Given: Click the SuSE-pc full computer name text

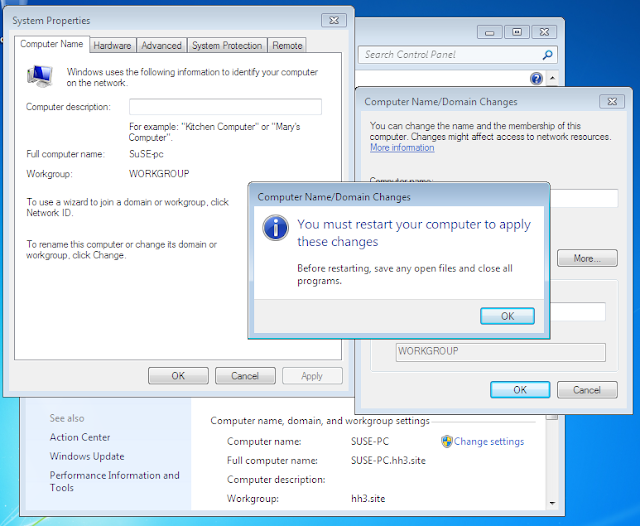Looking at the screenshot, I should point(146,154).
